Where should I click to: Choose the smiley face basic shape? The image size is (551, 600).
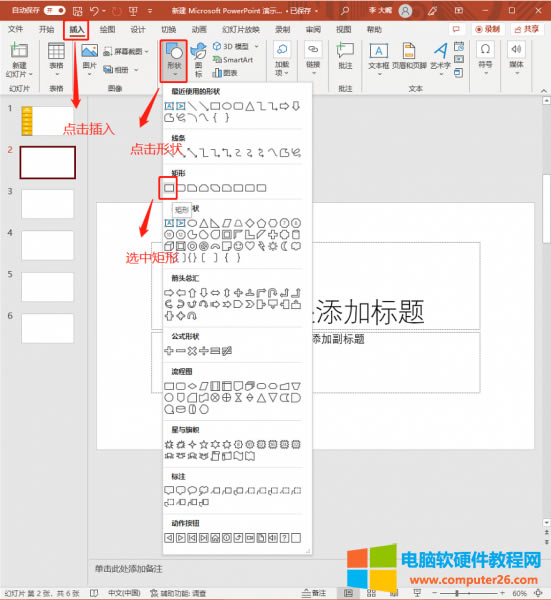238,246
